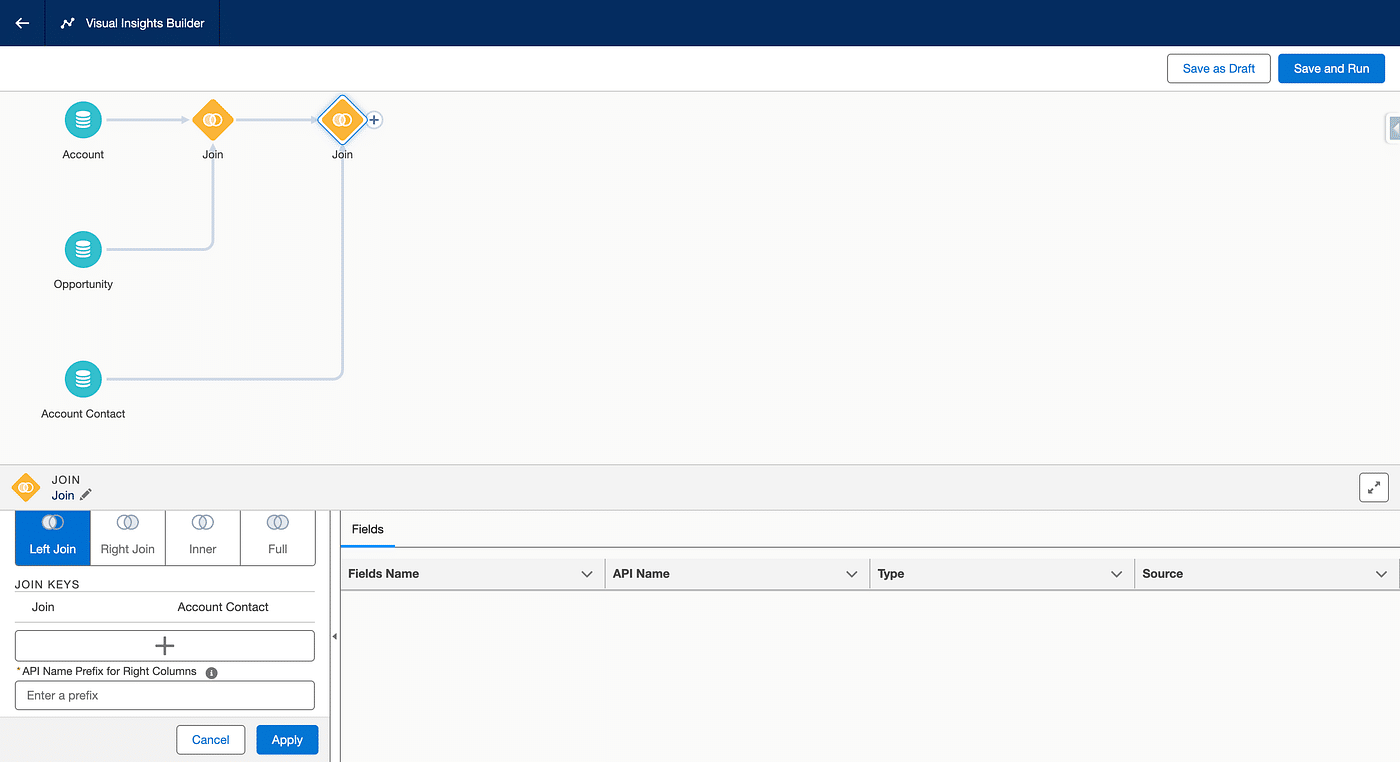This screenshot has width=1400, height=762.
Task: Click Save and Run button
Action: click(x=1331, y=68)
